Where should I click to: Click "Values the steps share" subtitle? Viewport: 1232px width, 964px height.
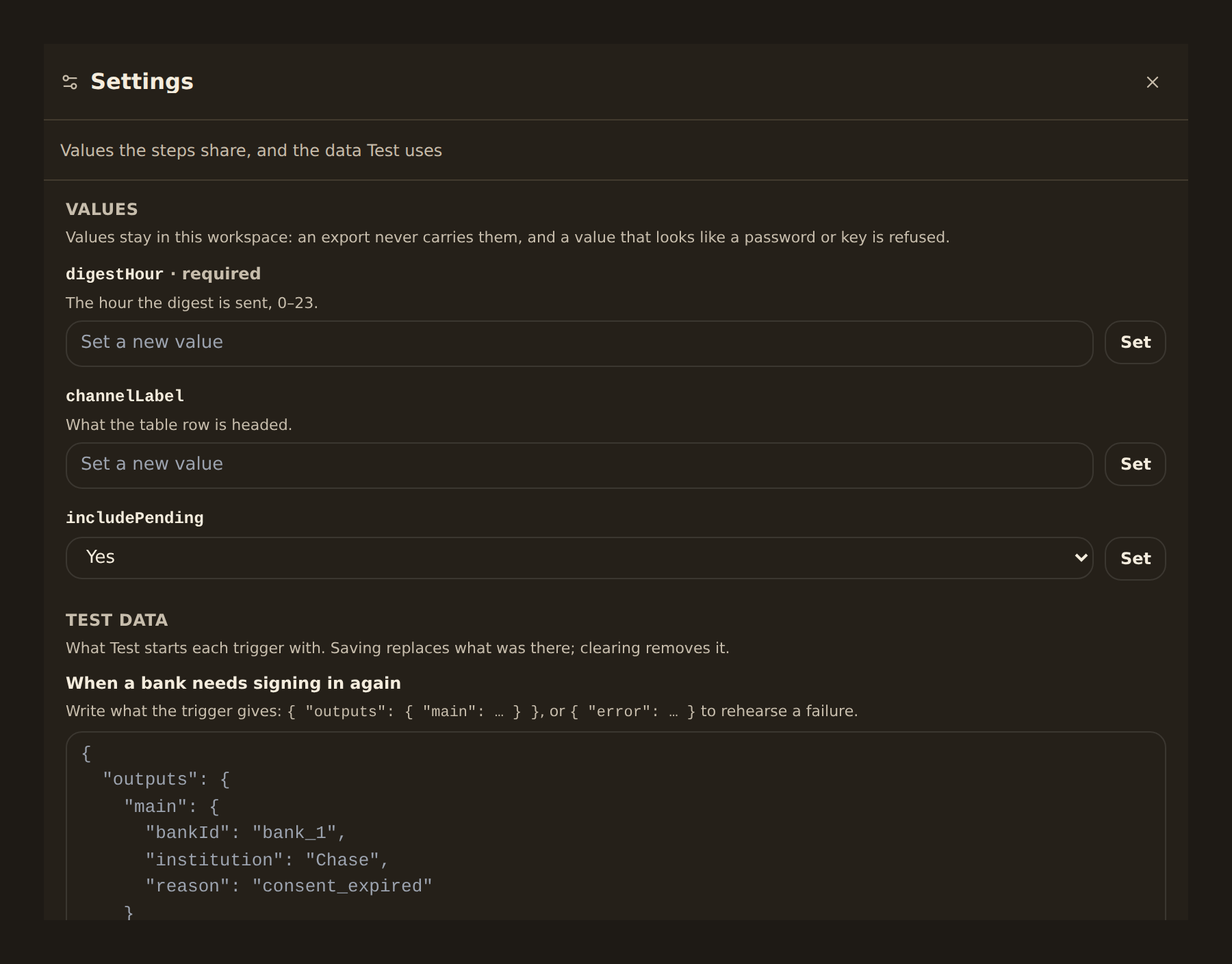pos(251,151)
